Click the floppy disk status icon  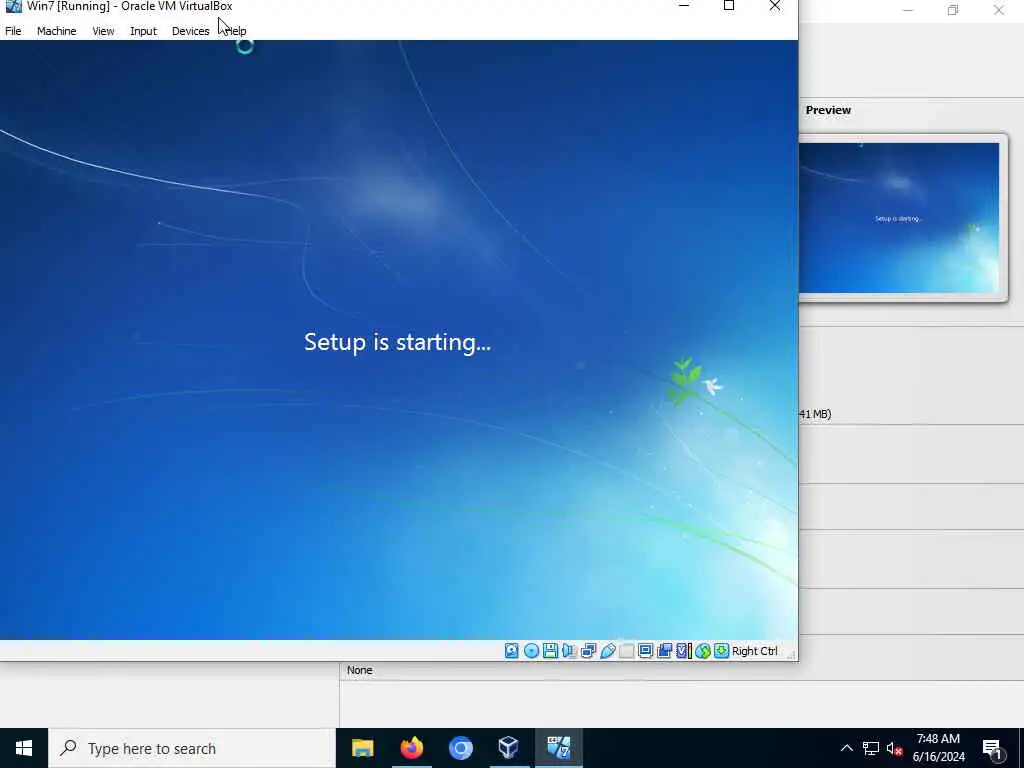[x=550, y=650]
